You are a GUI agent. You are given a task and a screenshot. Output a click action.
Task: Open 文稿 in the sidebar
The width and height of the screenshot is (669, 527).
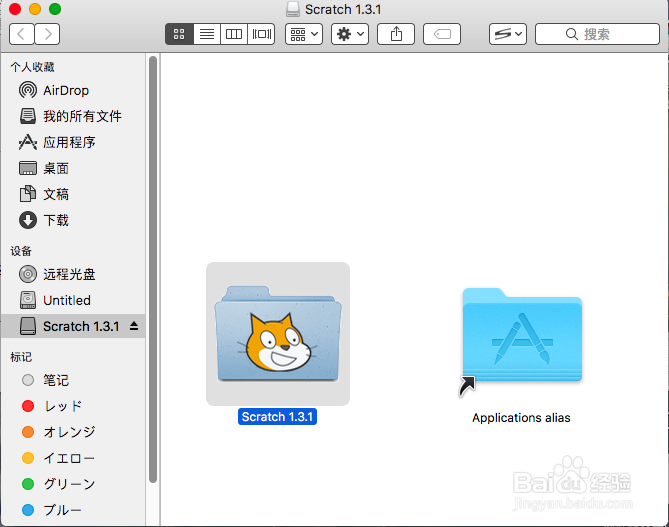pyautogui.click(x=73, y=194)
